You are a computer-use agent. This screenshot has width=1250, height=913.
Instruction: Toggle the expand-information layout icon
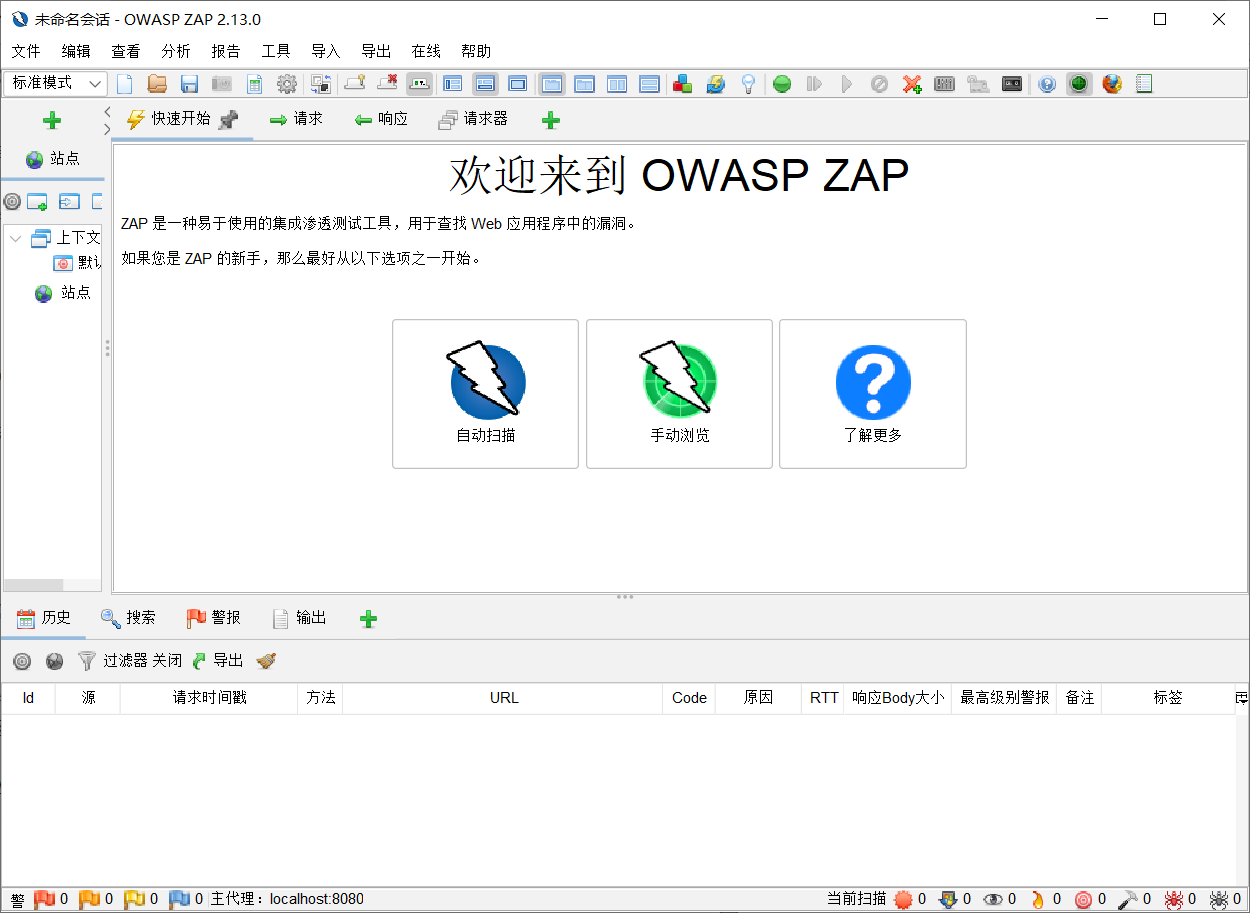[485, 84]
